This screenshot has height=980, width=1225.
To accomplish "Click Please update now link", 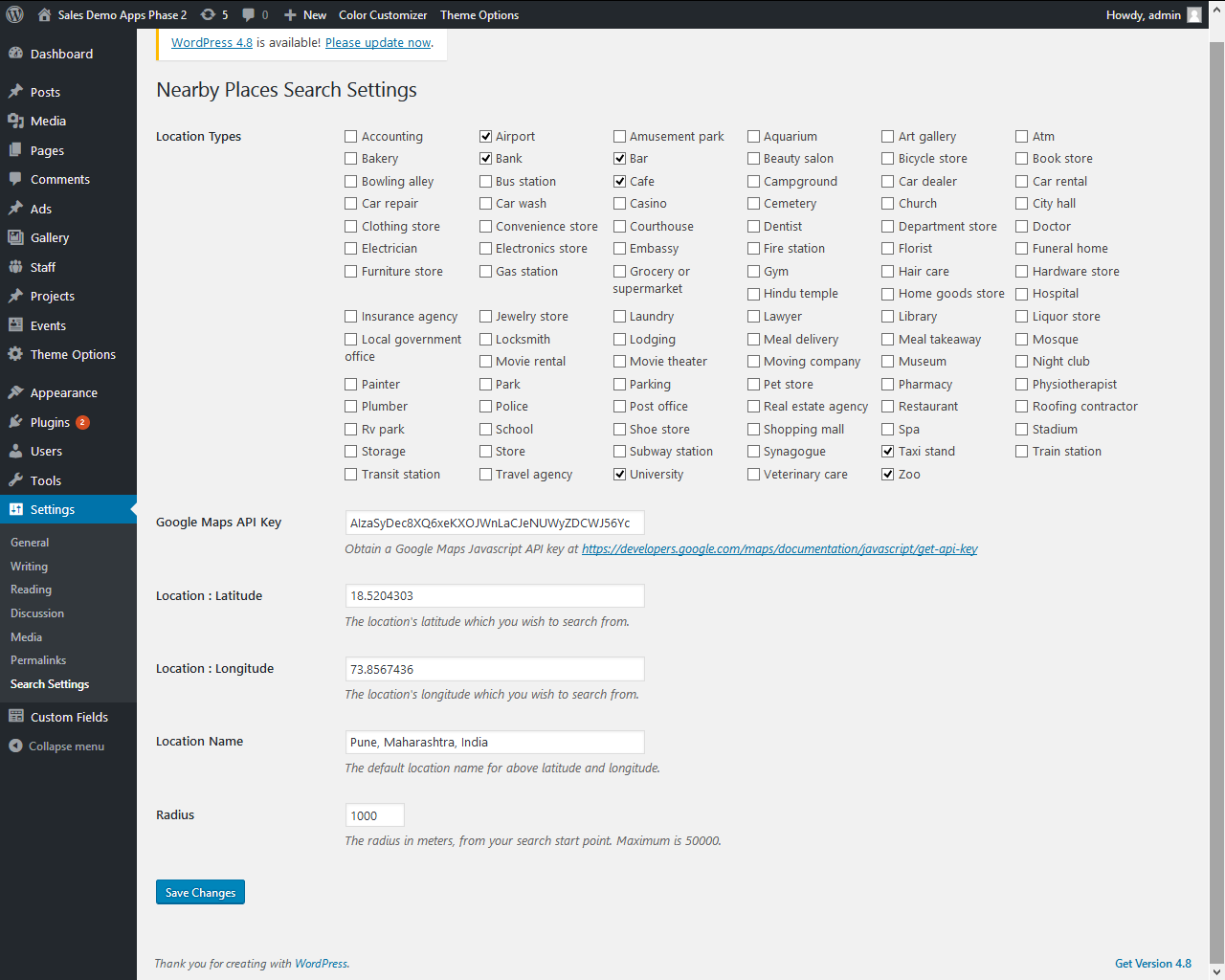I will coord(378,42).
